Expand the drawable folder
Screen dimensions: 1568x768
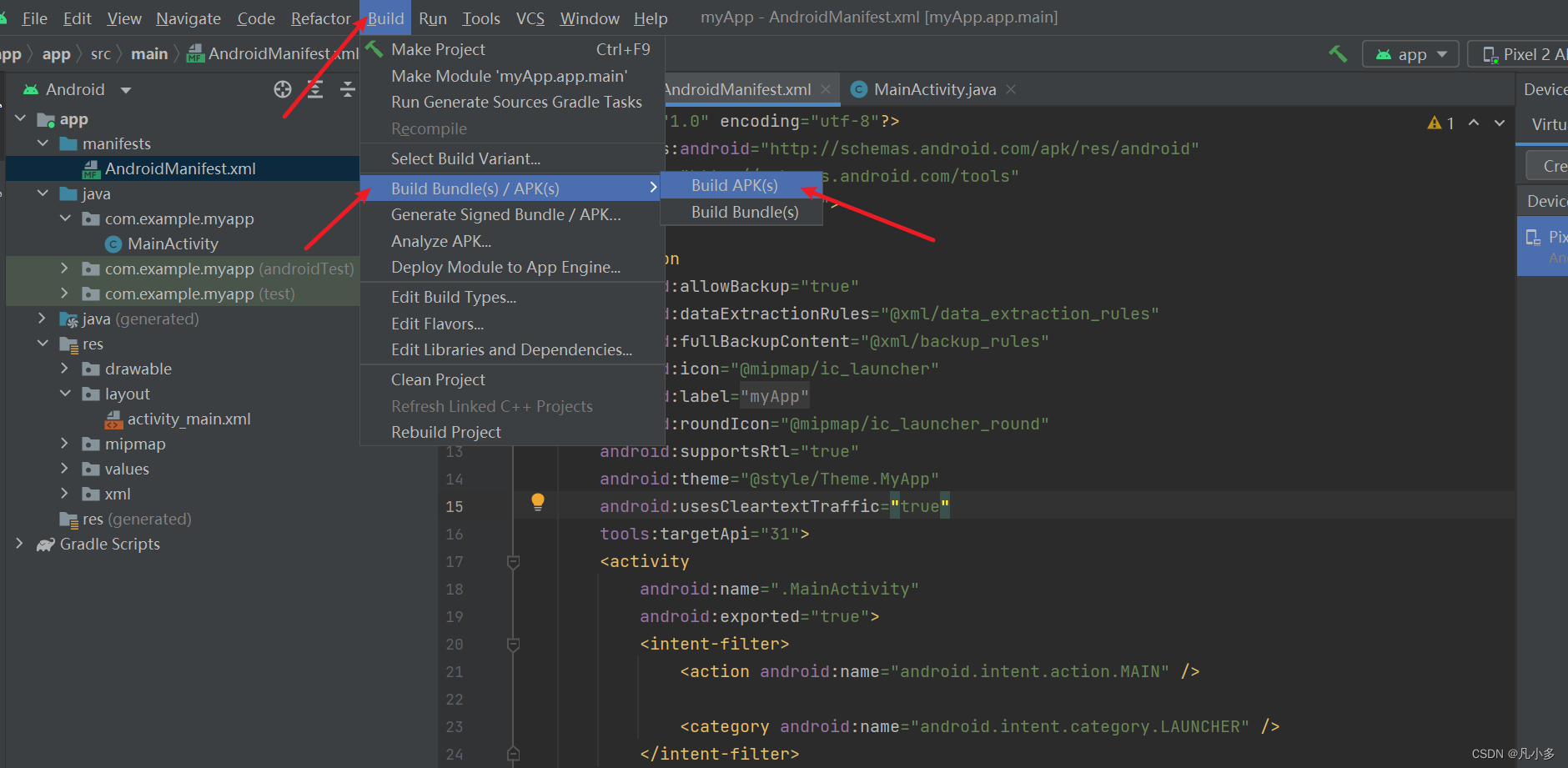click(65, 369)
